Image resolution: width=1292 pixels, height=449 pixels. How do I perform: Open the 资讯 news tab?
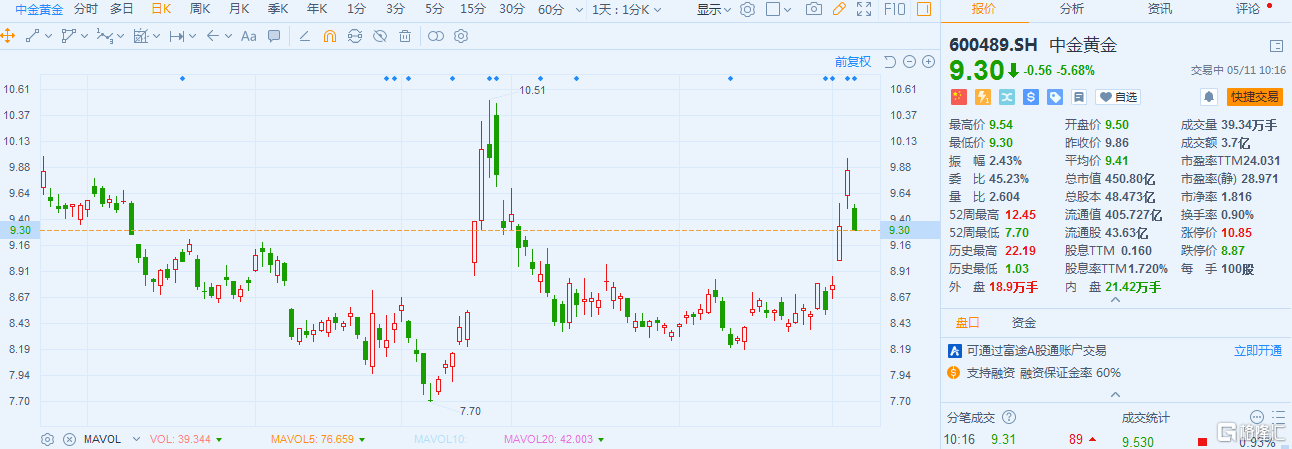pyautogui.click(x=1160, y=9)
